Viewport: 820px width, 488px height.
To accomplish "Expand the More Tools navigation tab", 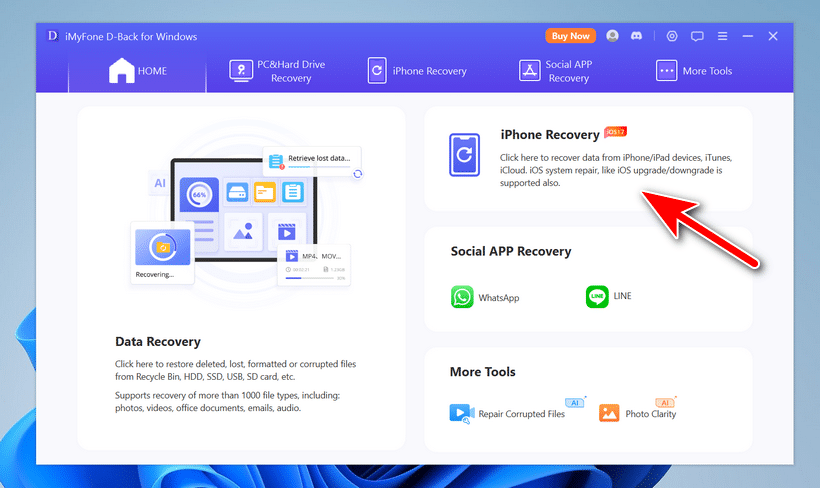I will click(694, 71).
